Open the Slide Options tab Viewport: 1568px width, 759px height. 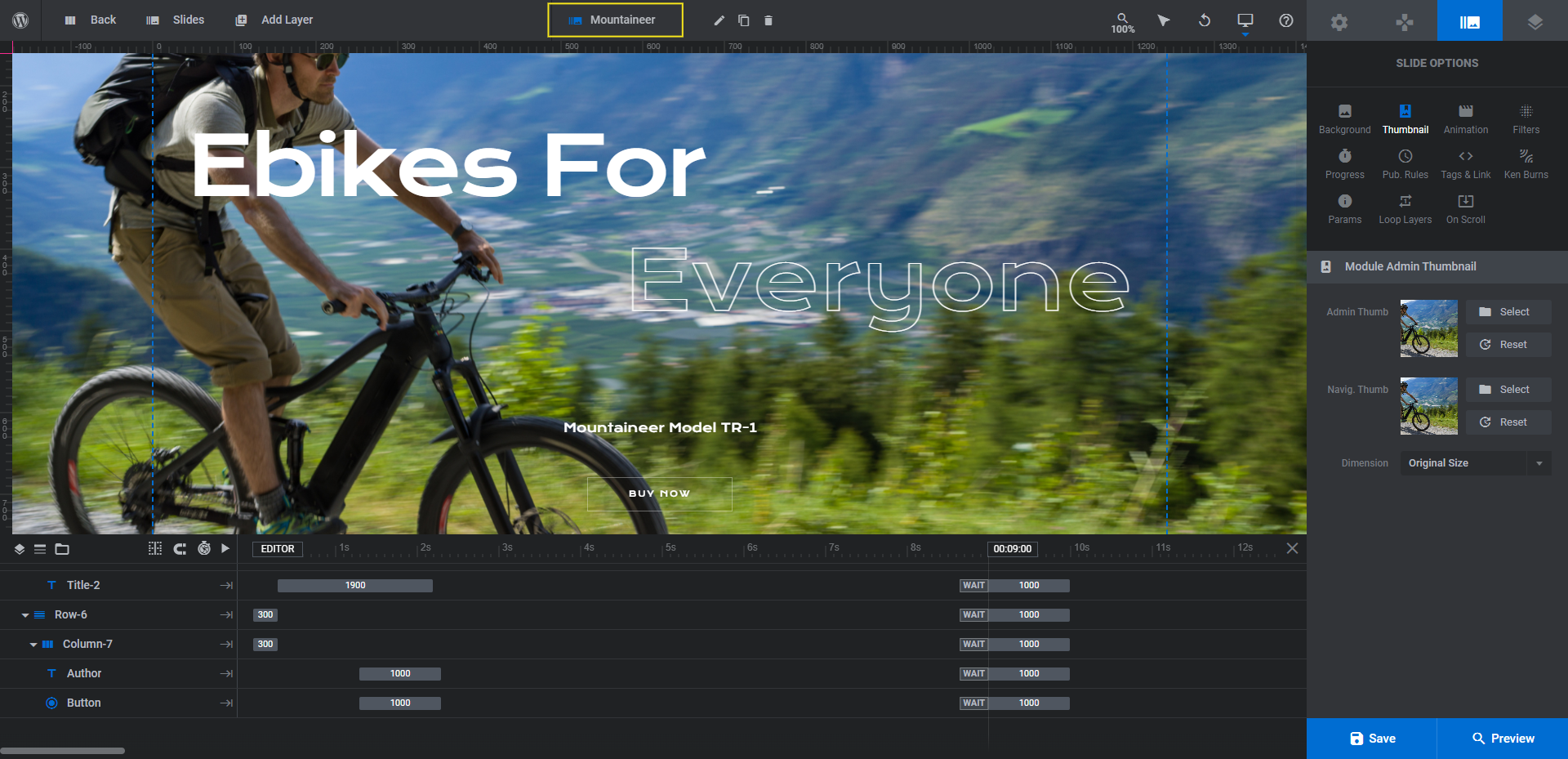coord(1470,20)
